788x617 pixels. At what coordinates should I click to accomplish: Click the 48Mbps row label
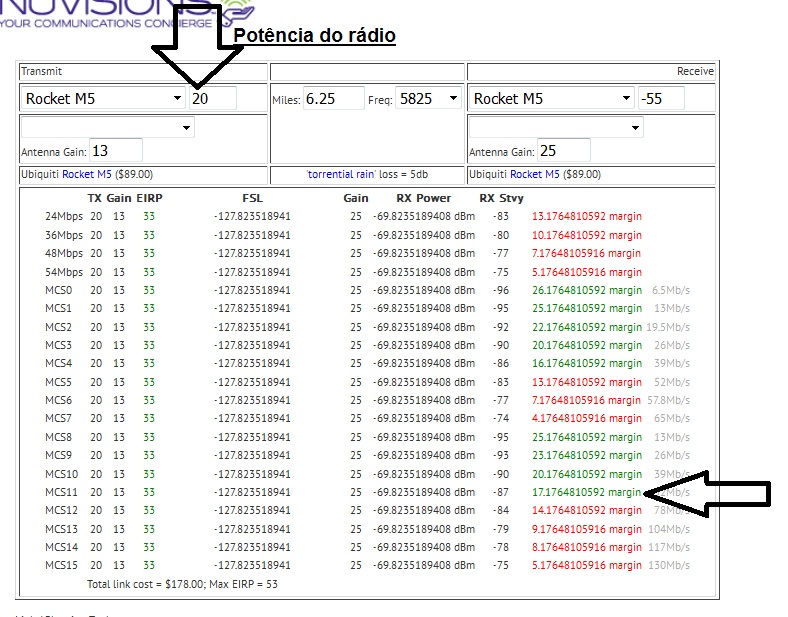click(64, 253)
